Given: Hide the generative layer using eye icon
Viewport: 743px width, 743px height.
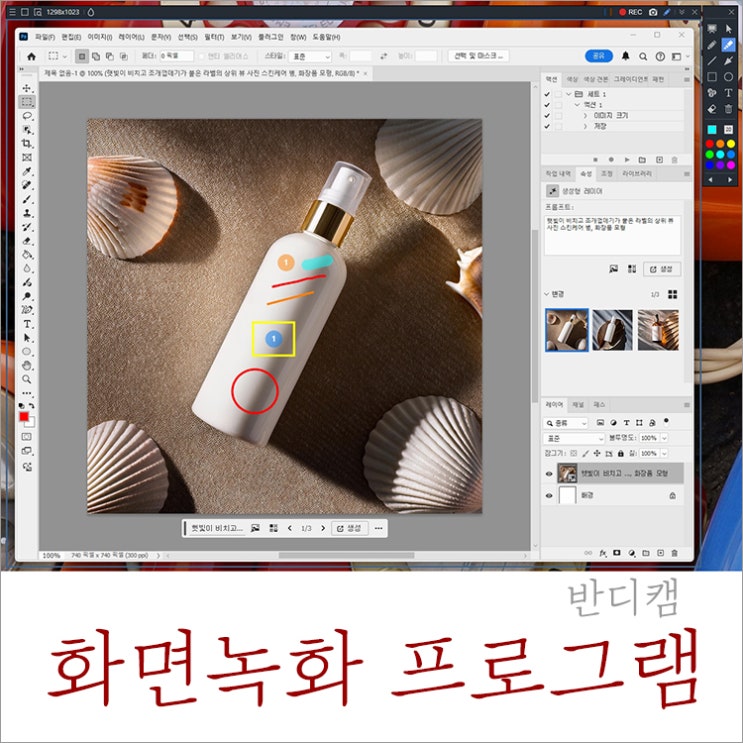Looking at the screenshot, I should 549,474.
